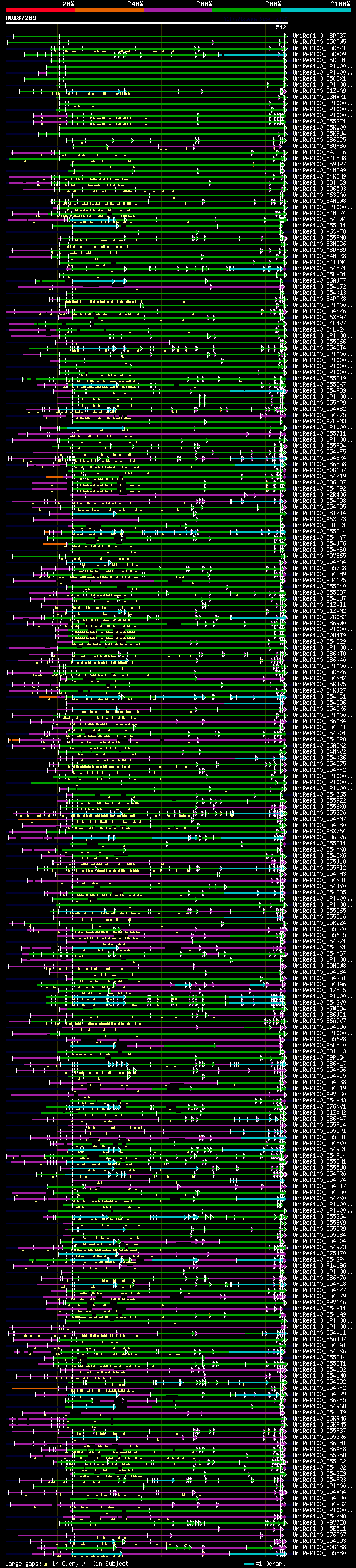Open hit UniRef100_A9V7E0
The image size is (356, 1568).
pos(319,1523)
